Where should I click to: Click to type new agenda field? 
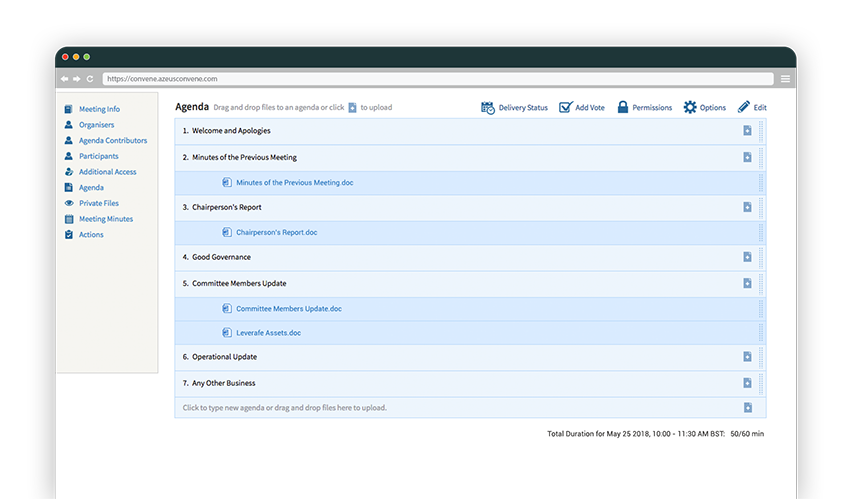click(285, 408)
